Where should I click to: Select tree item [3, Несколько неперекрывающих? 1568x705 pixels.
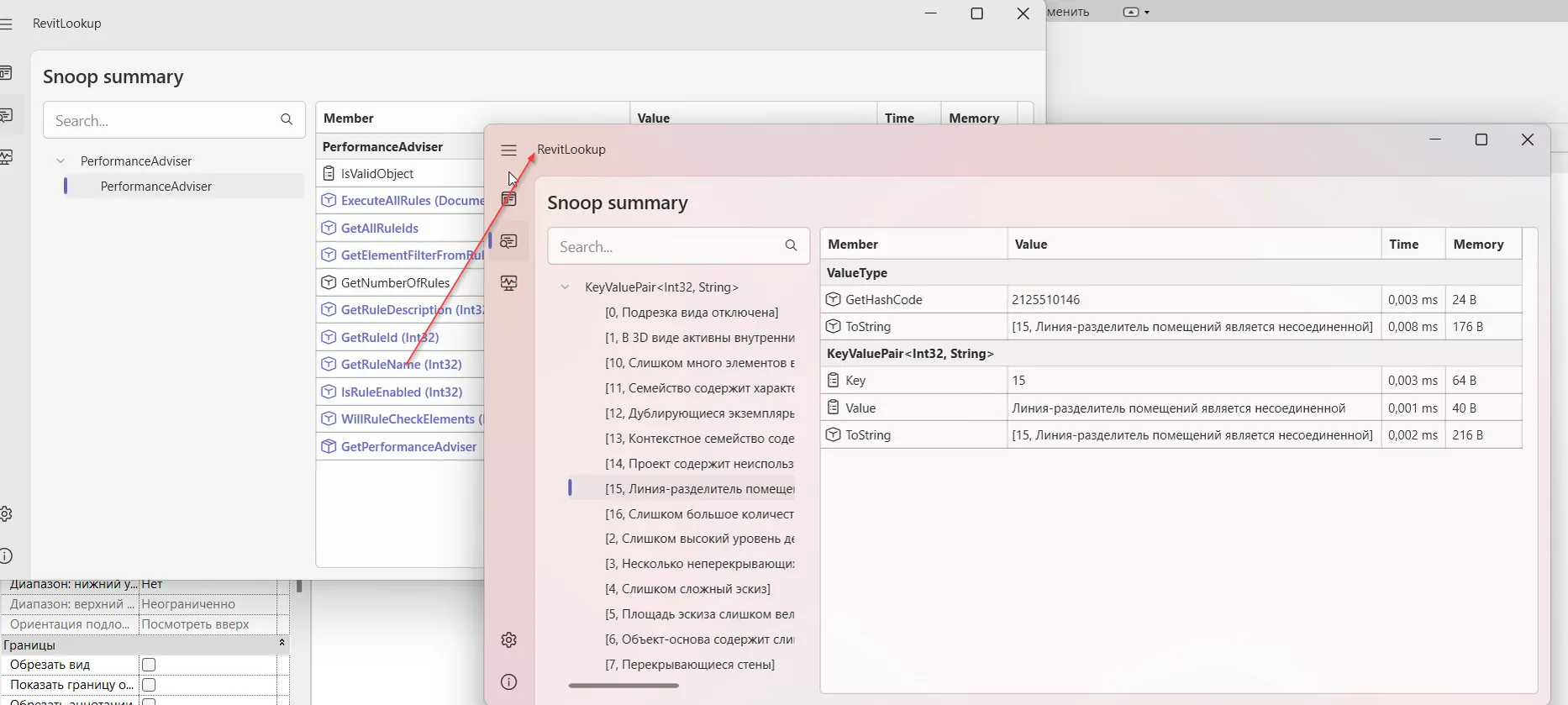(x=699, y=564)
